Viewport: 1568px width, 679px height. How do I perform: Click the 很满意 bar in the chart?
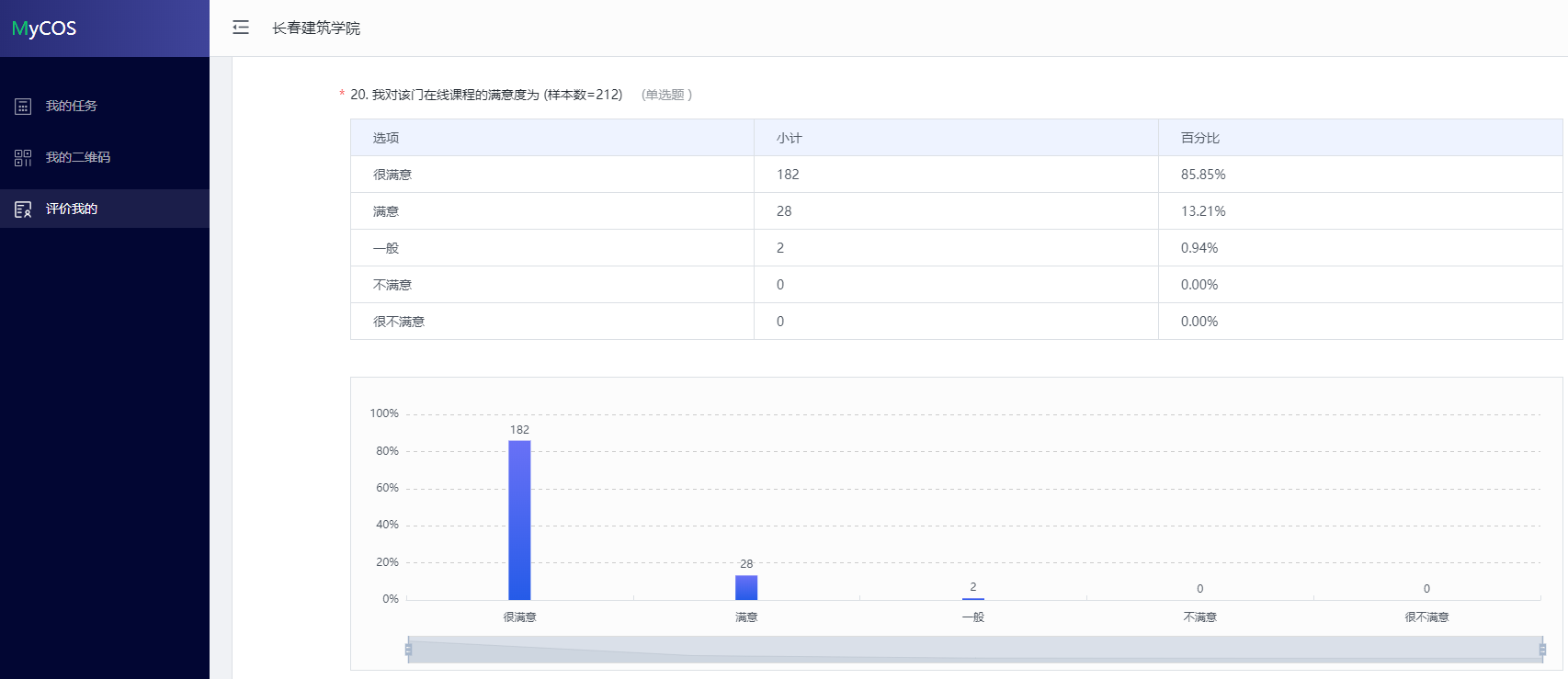tap(519, 520)
